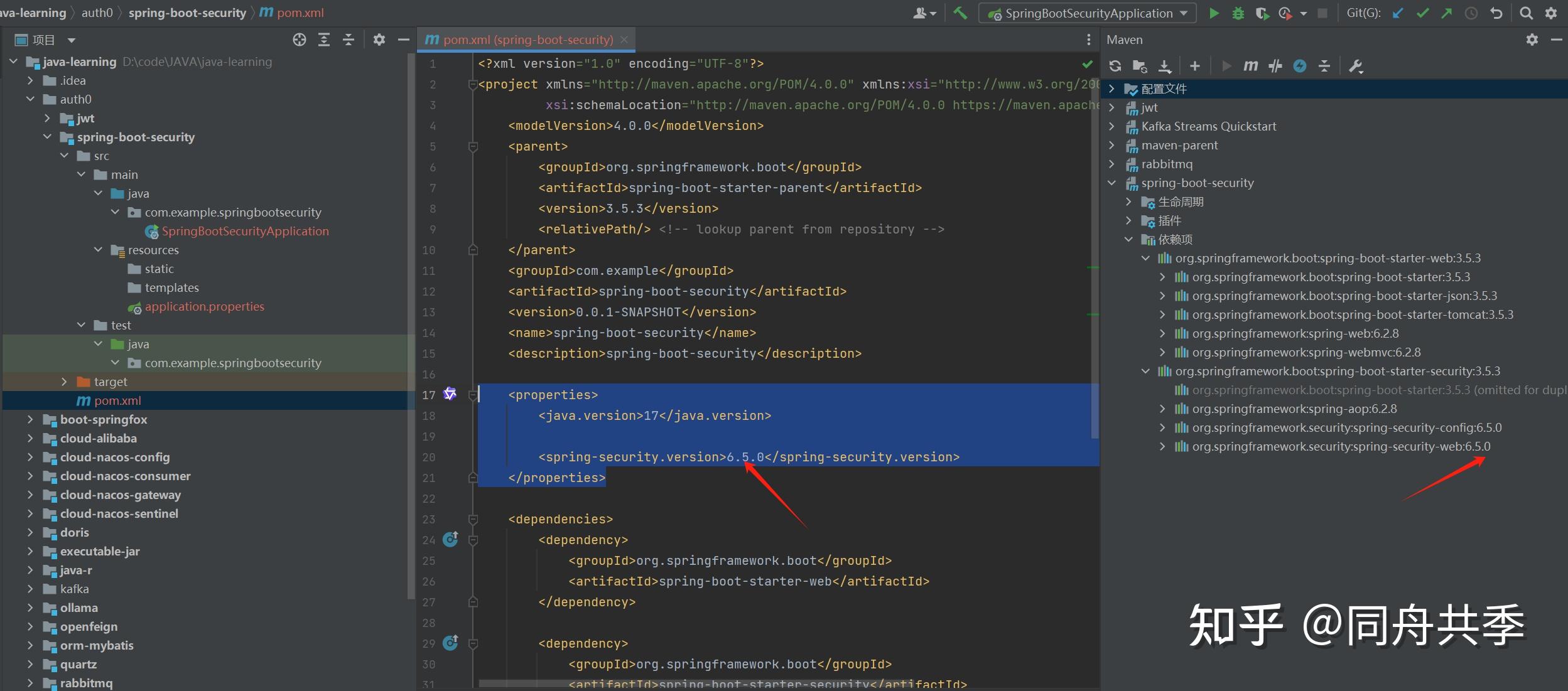Run SpringBootSecurityApplication with green play button
1568x691 pixels.
[1214, 13]
